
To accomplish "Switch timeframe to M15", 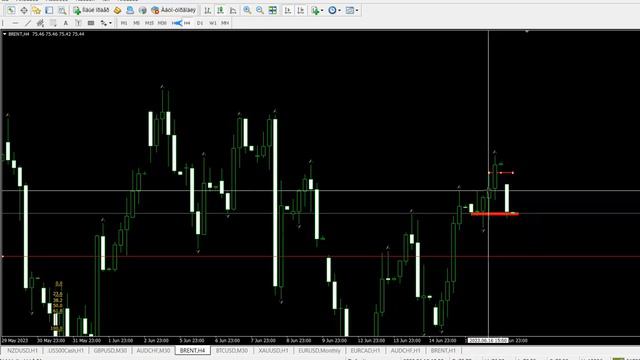I will (149, 23).
